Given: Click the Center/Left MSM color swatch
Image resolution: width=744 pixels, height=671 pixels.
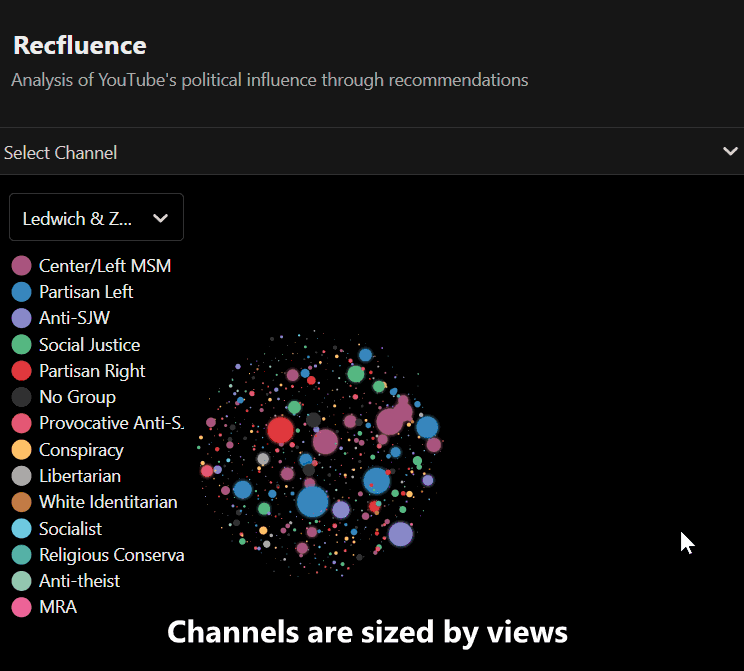Looking at the screenshot, I should pos(21,266).
